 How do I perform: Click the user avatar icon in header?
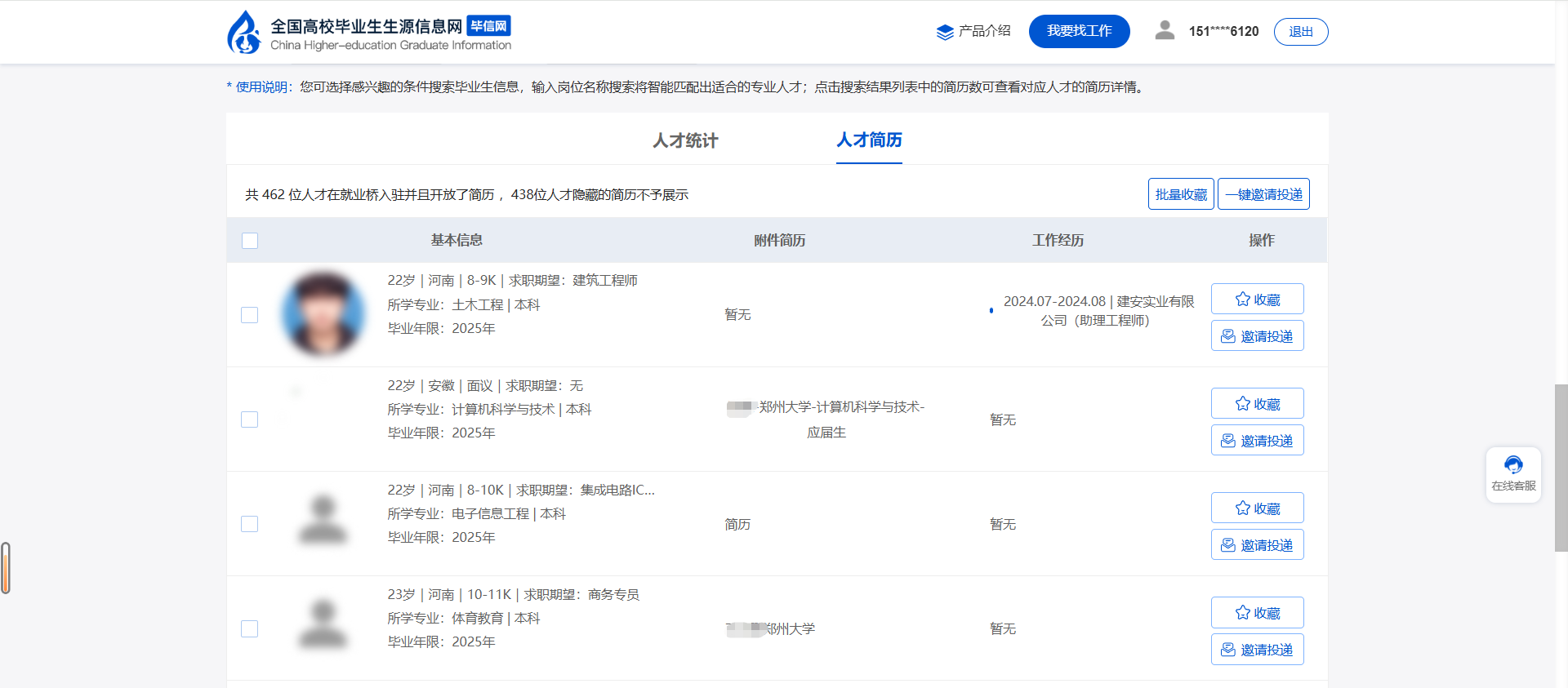tap(1165, 31)
